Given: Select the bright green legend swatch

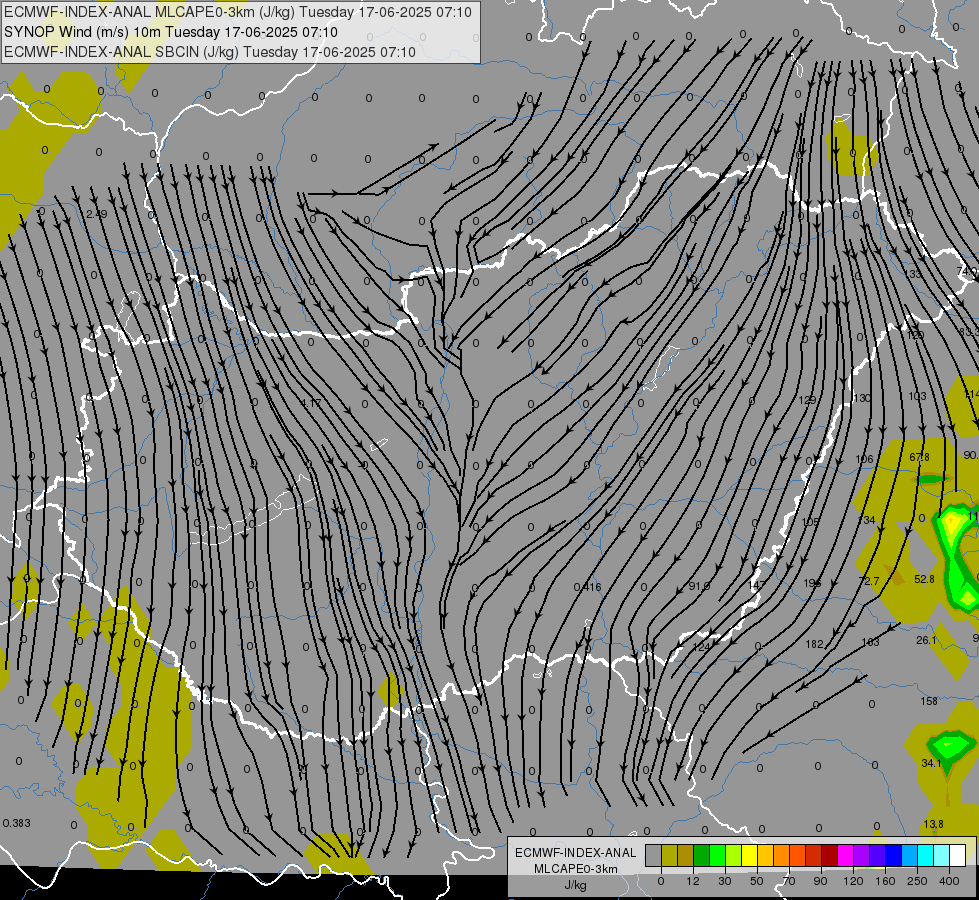Looking at the screenshot, I should pyautogui.click(x=717, y=855).
